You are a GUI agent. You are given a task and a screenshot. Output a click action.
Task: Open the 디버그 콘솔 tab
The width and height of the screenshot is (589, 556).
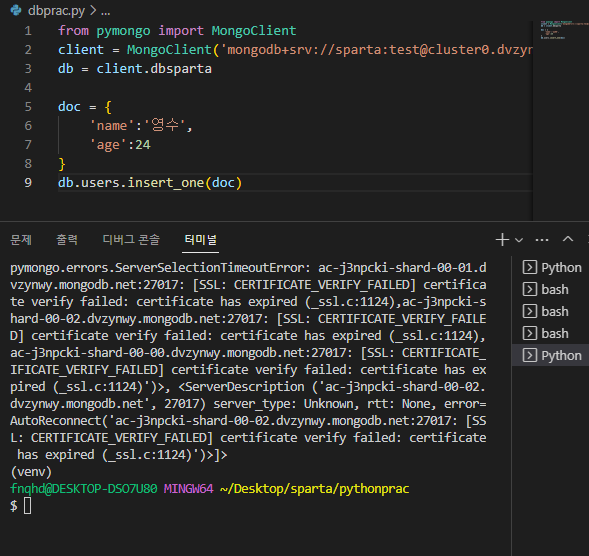tap(131, 240)
